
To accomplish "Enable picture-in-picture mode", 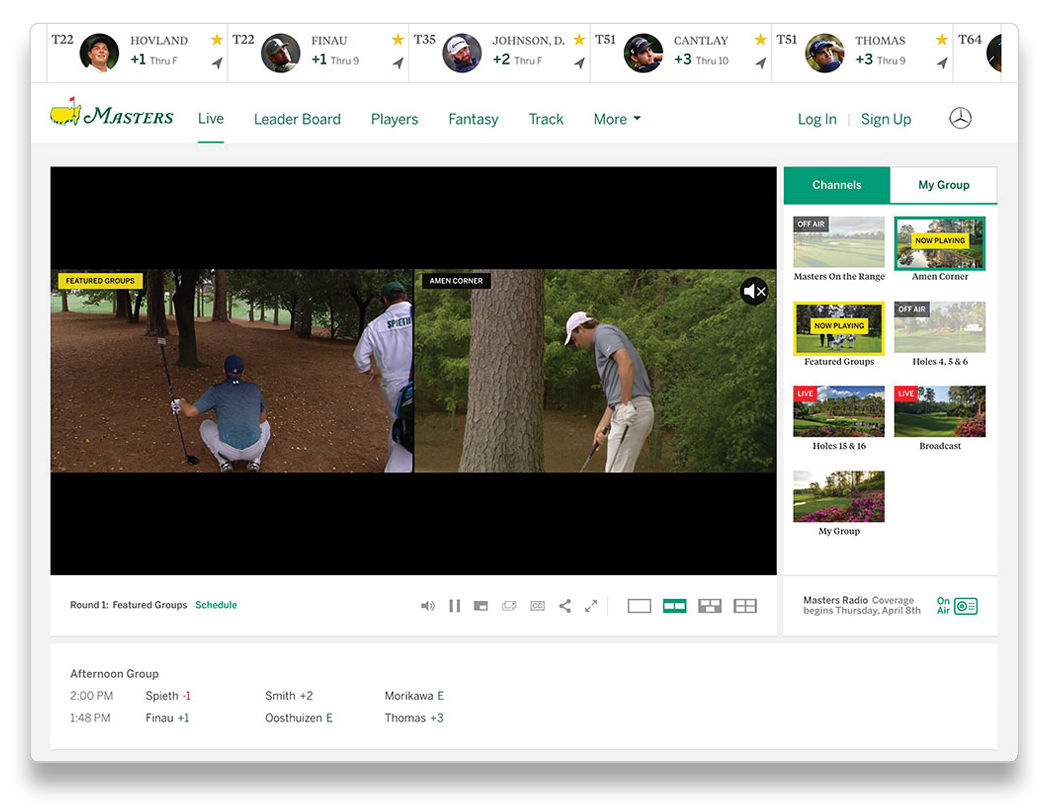I will point(481,606).
